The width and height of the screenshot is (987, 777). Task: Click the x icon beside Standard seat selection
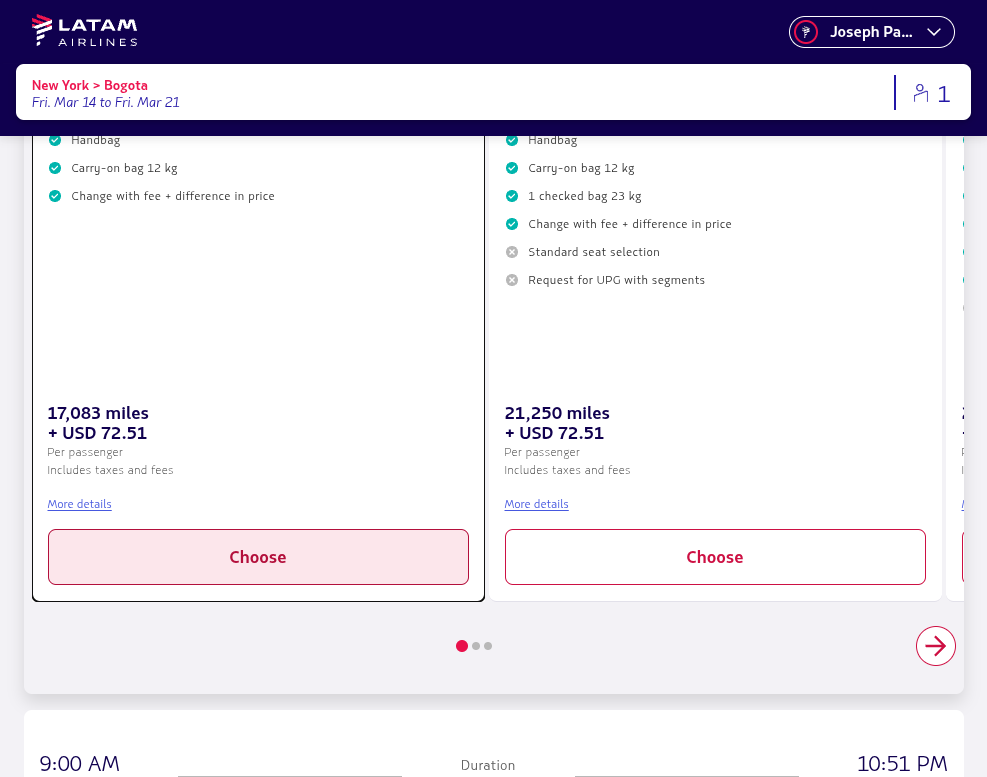pyautogui.click(x=512, y=252)
